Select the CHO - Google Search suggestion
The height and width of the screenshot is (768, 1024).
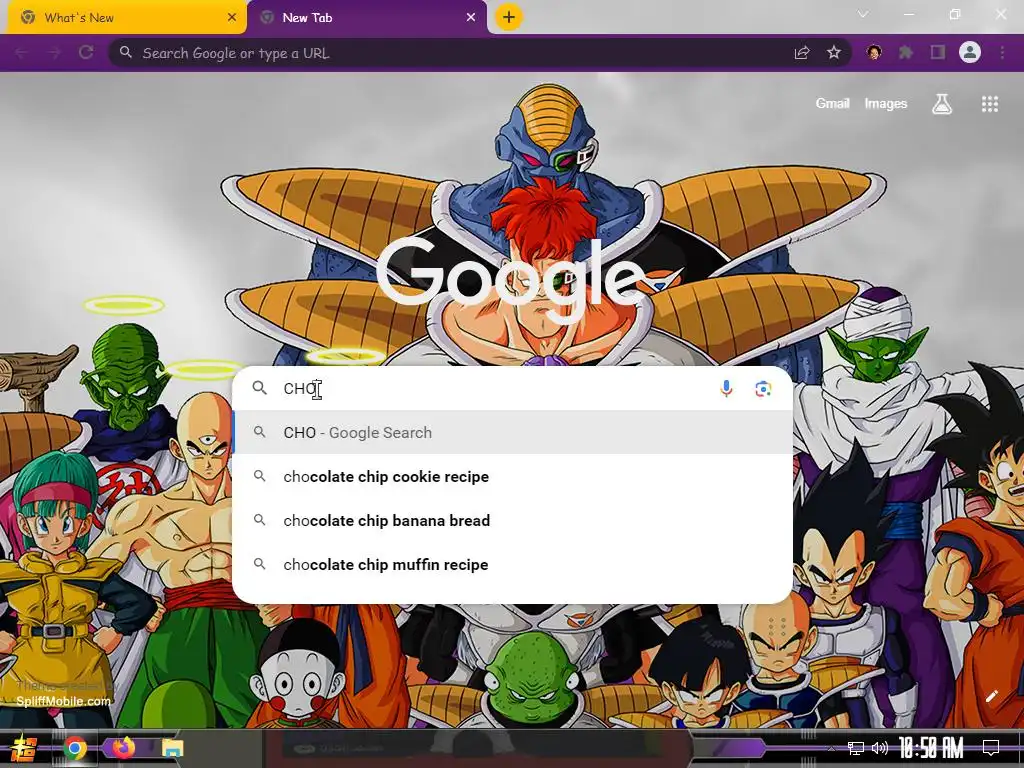pyautogui.click(x=513, y=432)
